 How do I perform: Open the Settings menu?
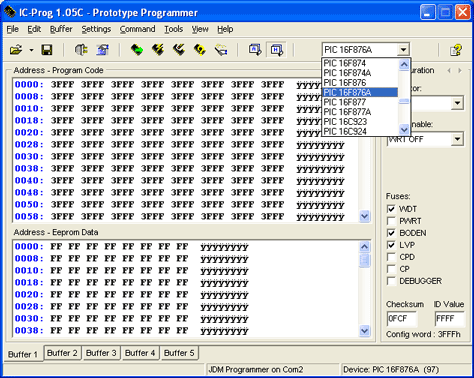click(x=96, y=29)
